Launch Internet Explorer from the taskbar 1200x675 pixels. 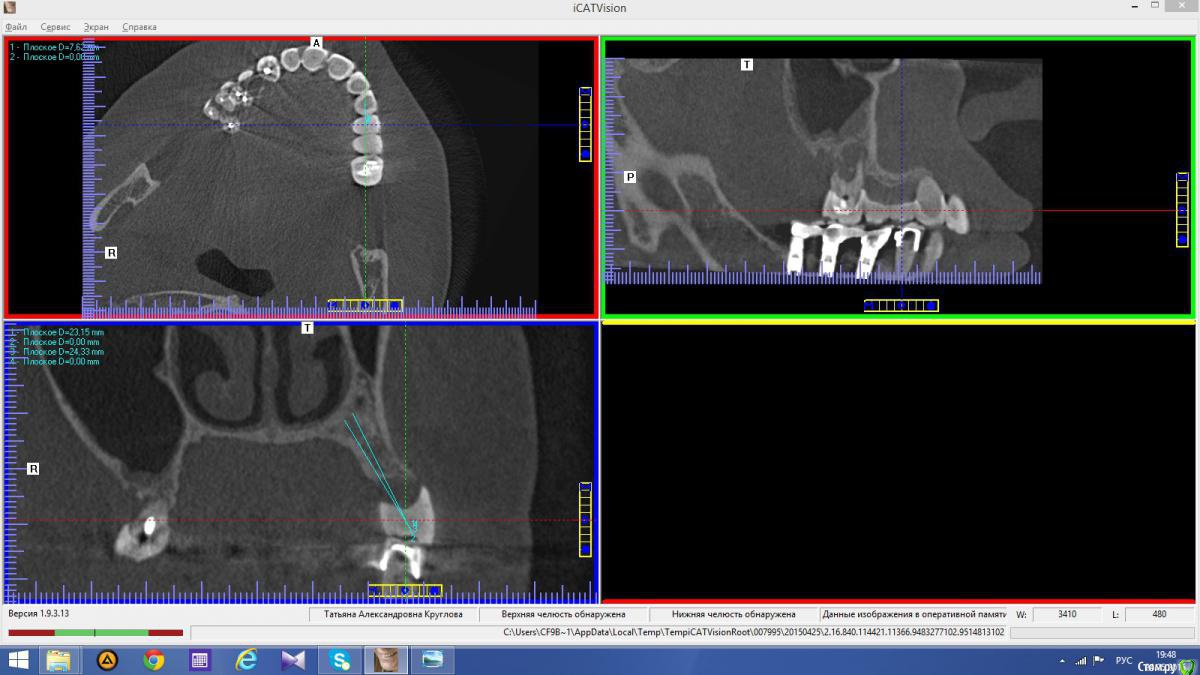(x=246, y=660)
